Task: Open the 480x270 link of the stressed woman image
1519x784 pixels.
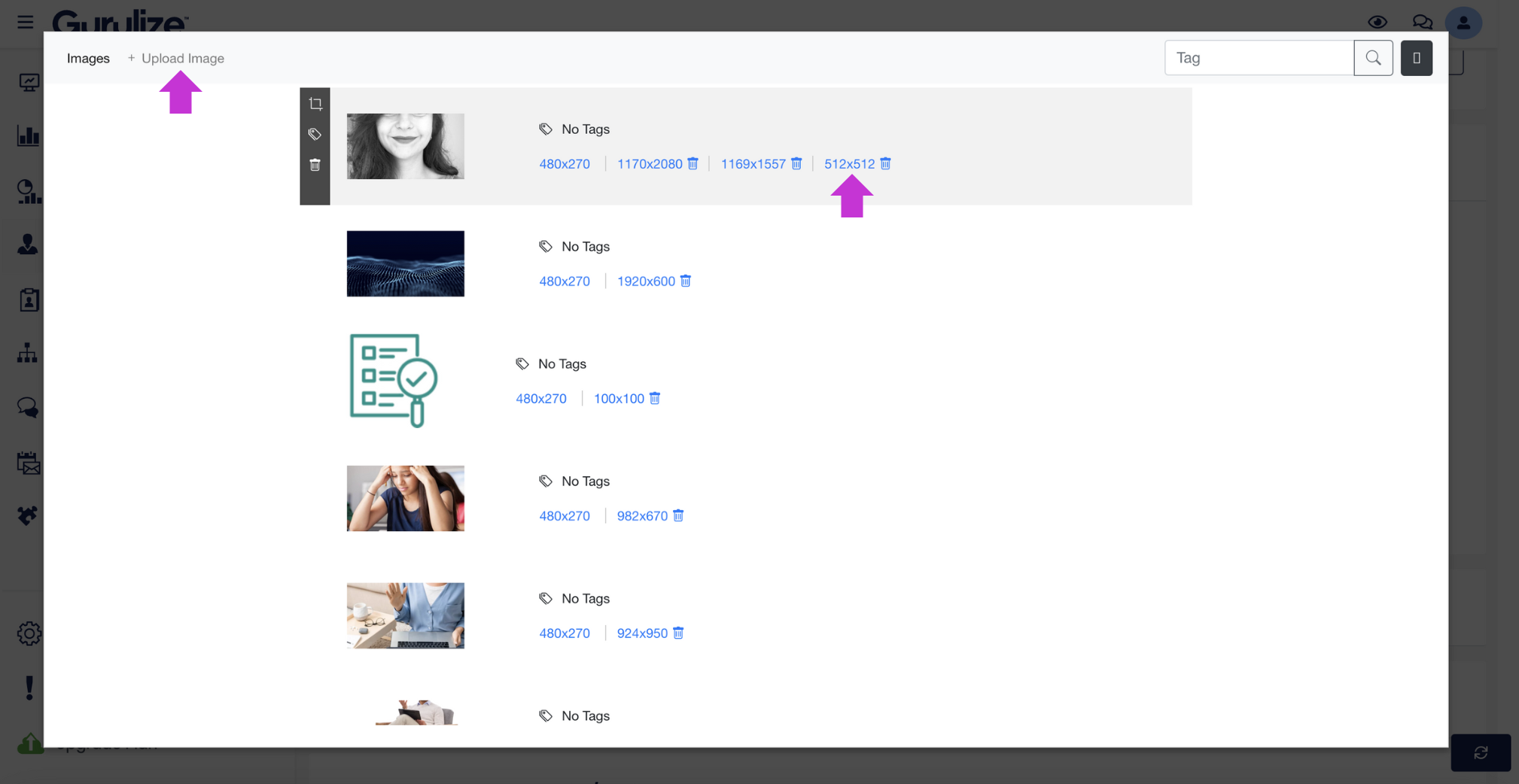Action: 565,515
